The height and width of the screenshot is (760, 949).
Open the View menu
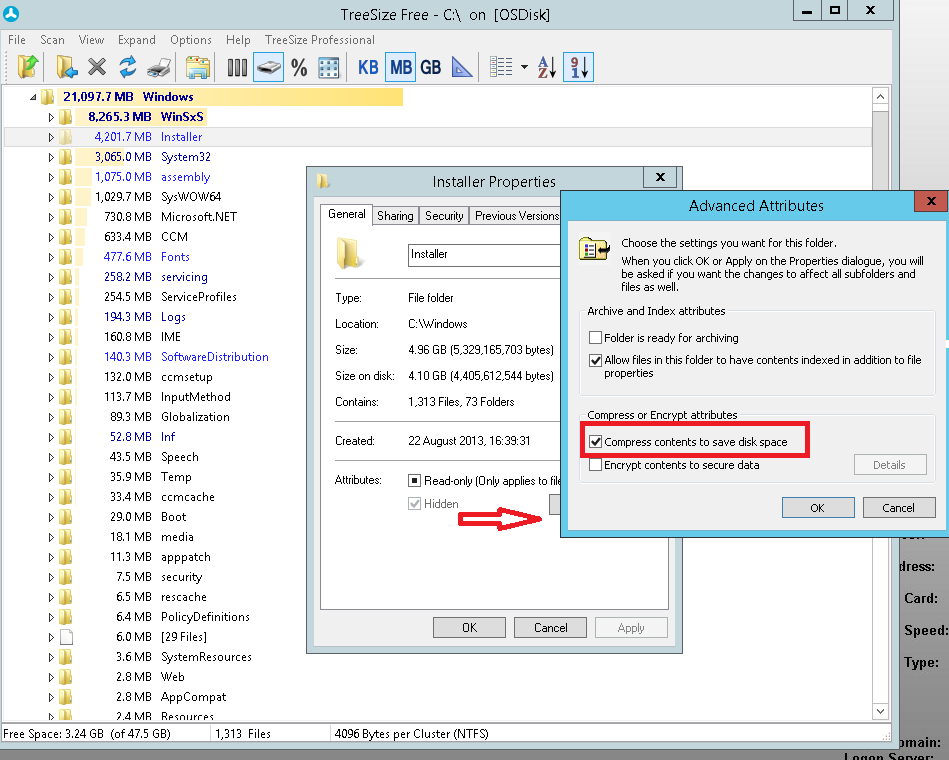[x=91, y=40]
